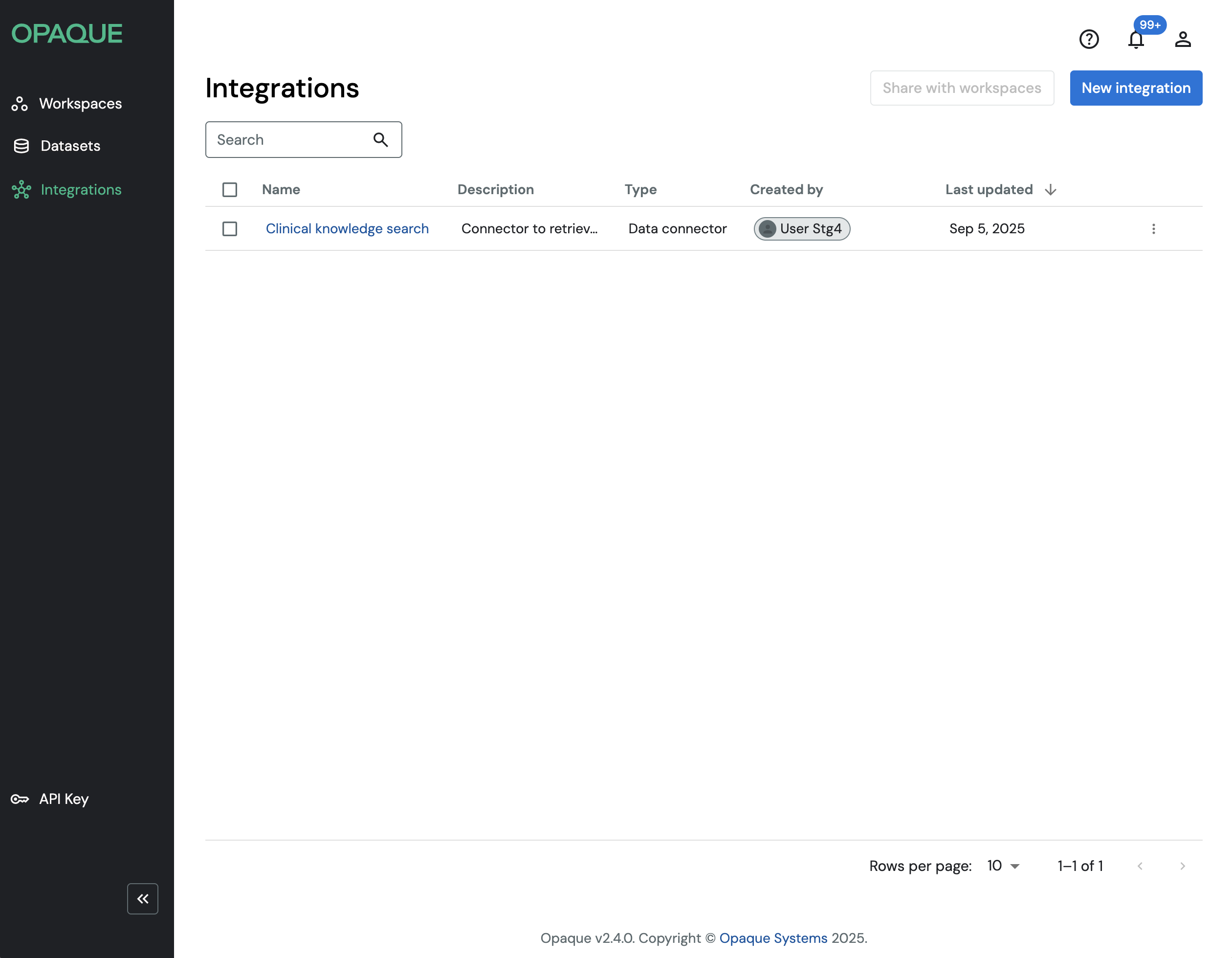The width and height of the screenshot is (1232, 958).
Task: Open row actions three-dot menu
Action: coord(1153,228)
